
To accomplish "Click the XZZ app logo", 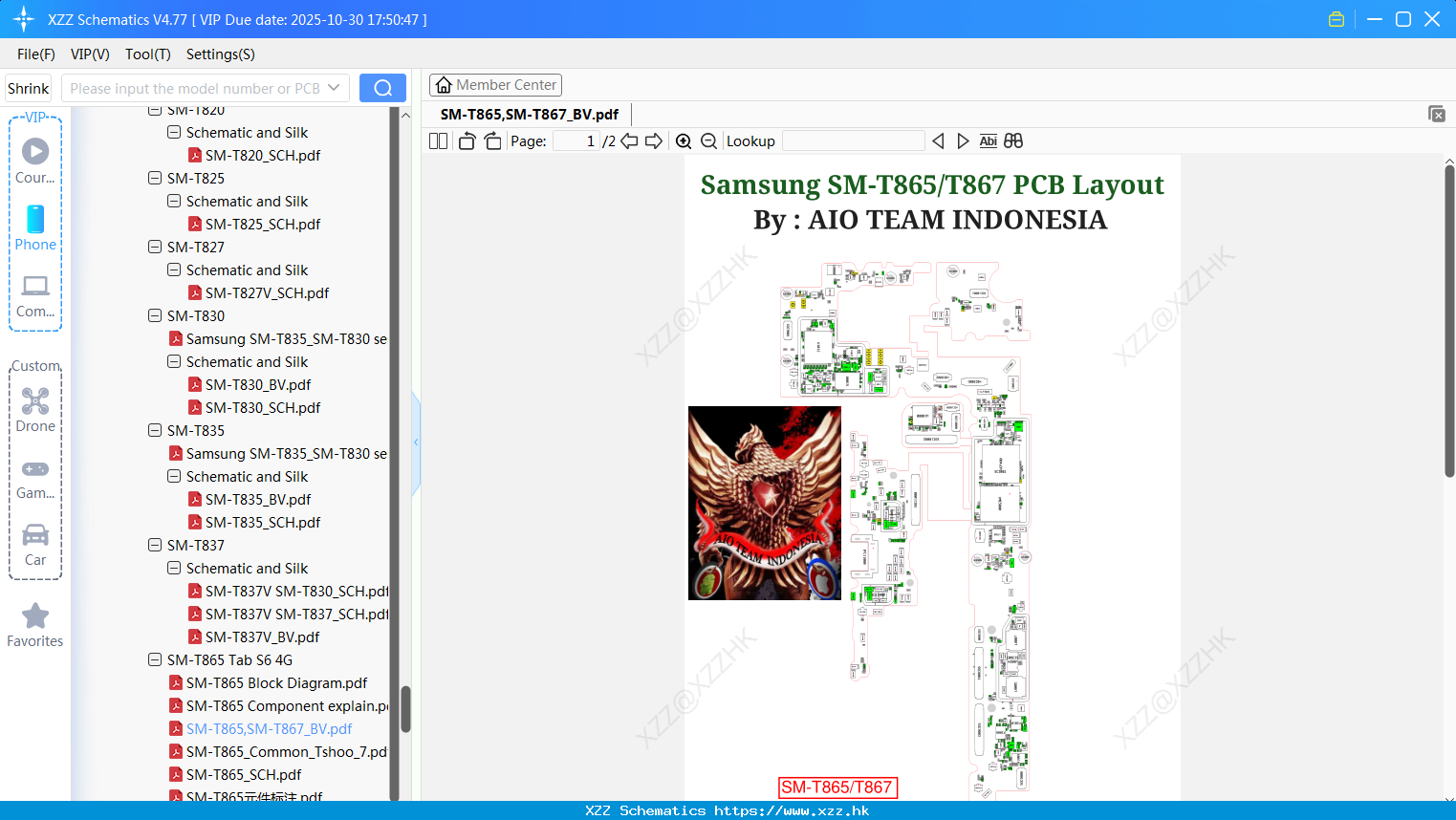I will [24, 19].
